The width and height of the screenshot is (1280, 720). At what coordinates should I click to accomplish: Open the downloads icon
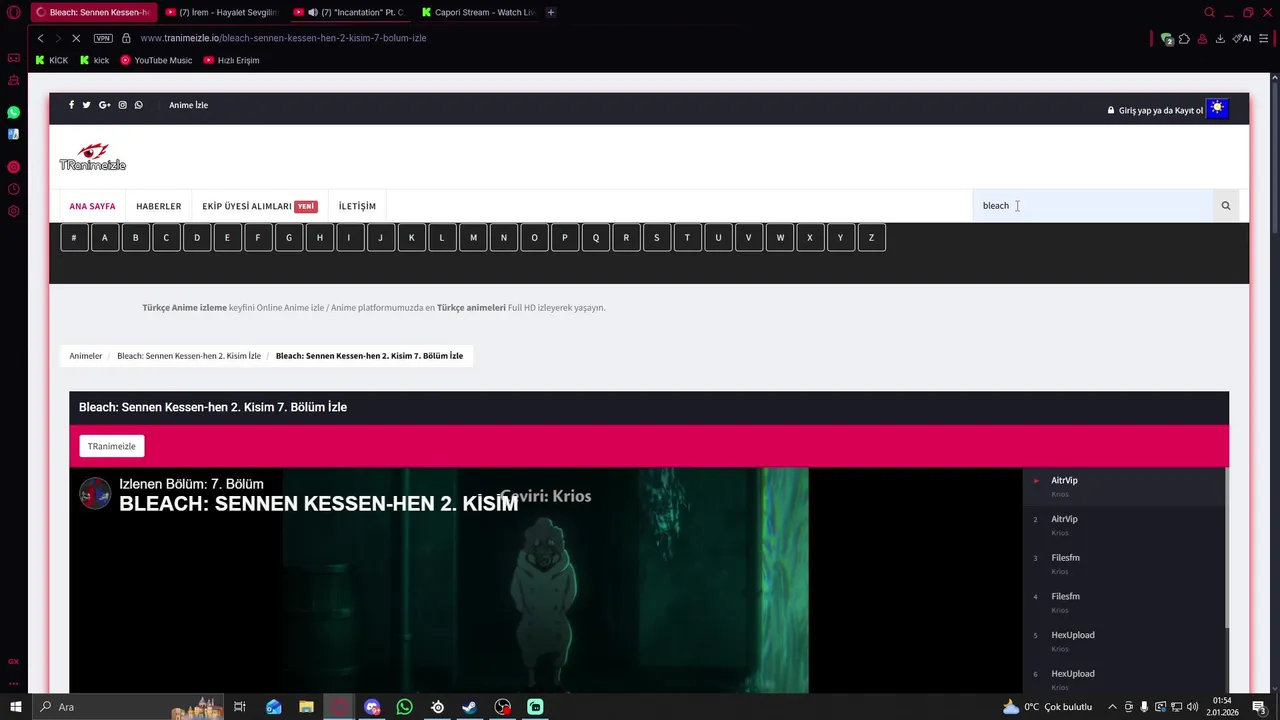pyautogui.click(x=1220, y=38)
